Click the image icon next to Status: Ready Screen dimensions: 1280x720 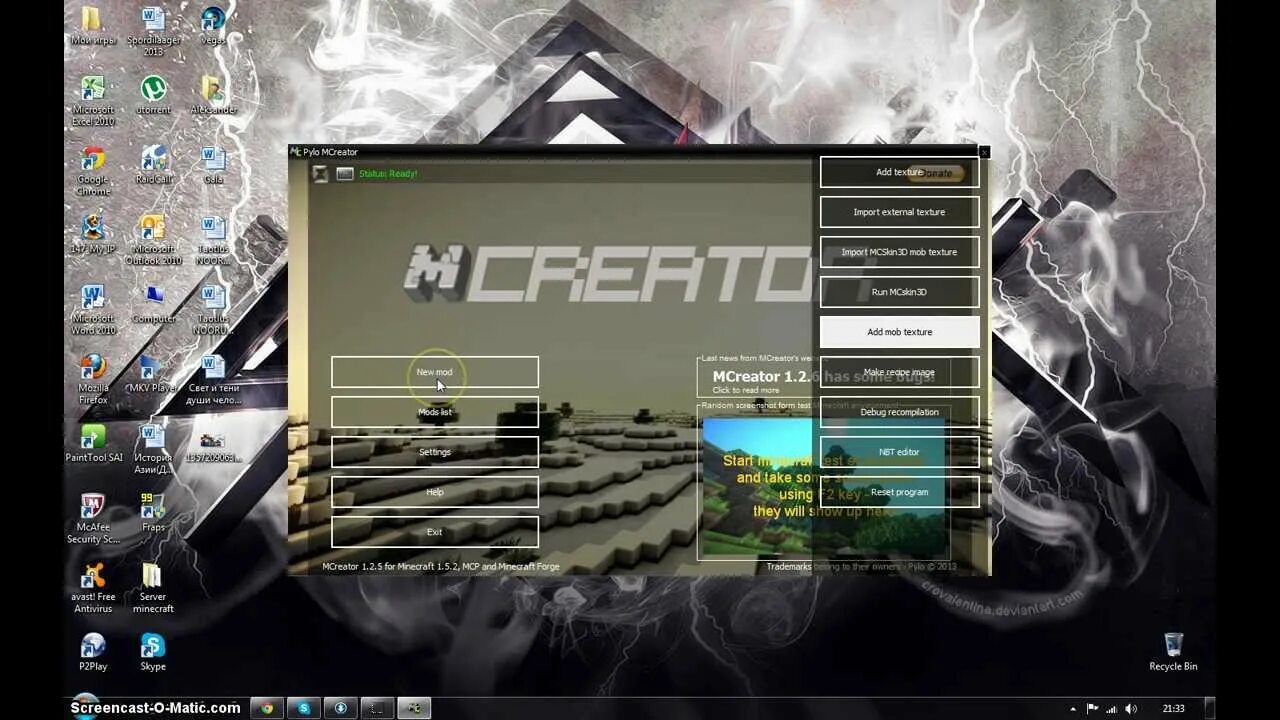click(344, 174)
